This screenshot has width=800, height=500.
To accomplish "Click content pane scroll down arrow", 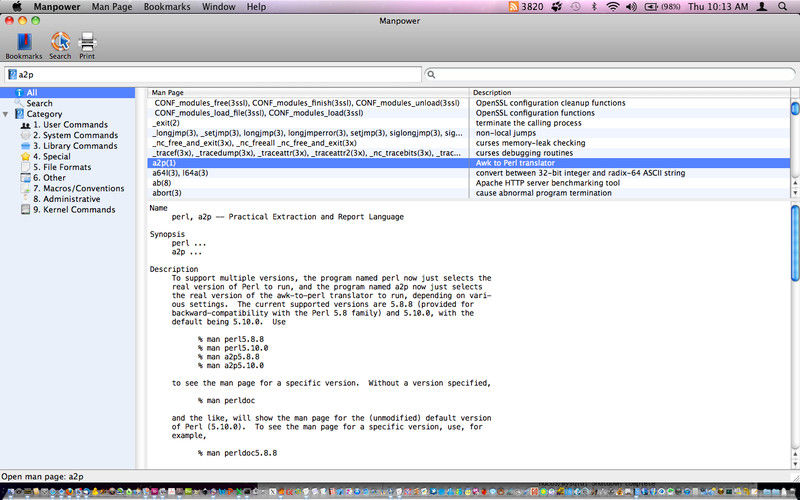I will point(795,464).
